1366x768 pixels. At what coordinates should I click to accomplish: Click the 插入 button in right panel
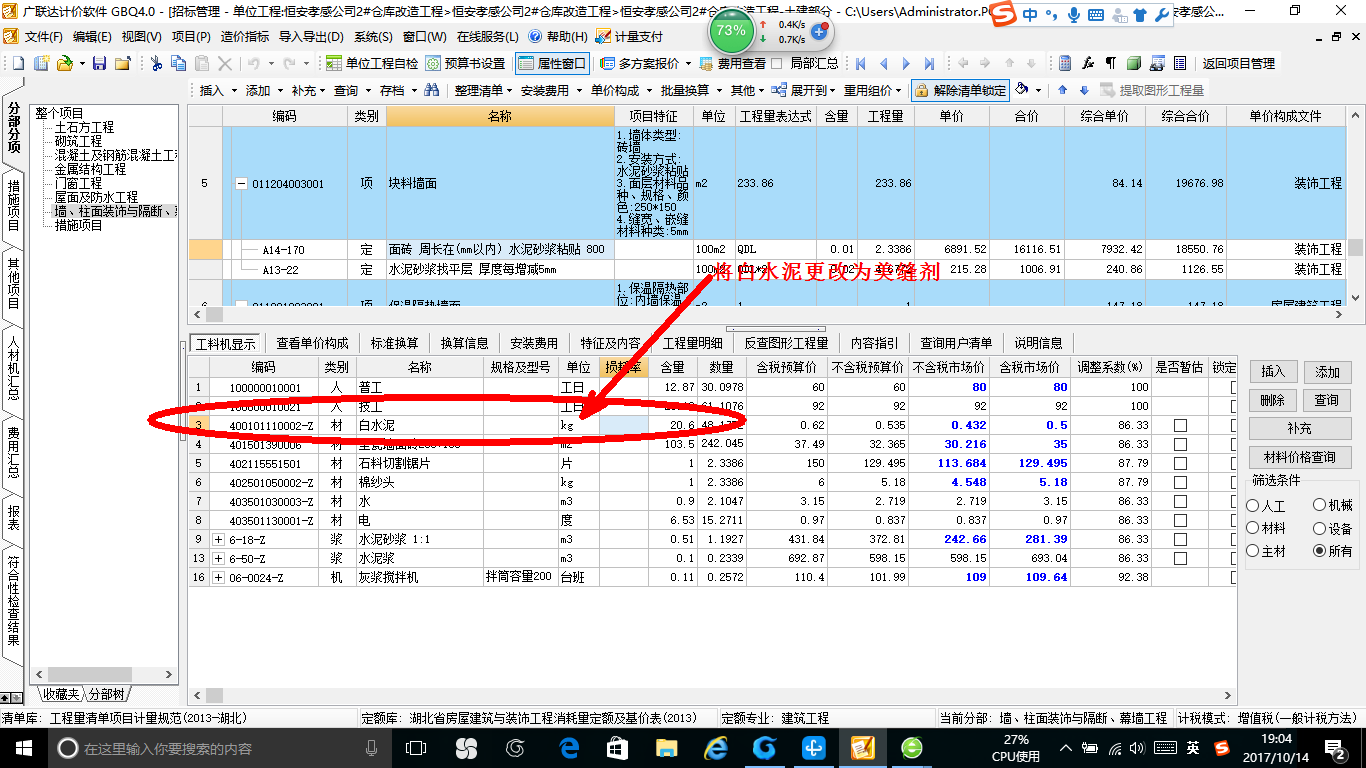(1272, 371)
